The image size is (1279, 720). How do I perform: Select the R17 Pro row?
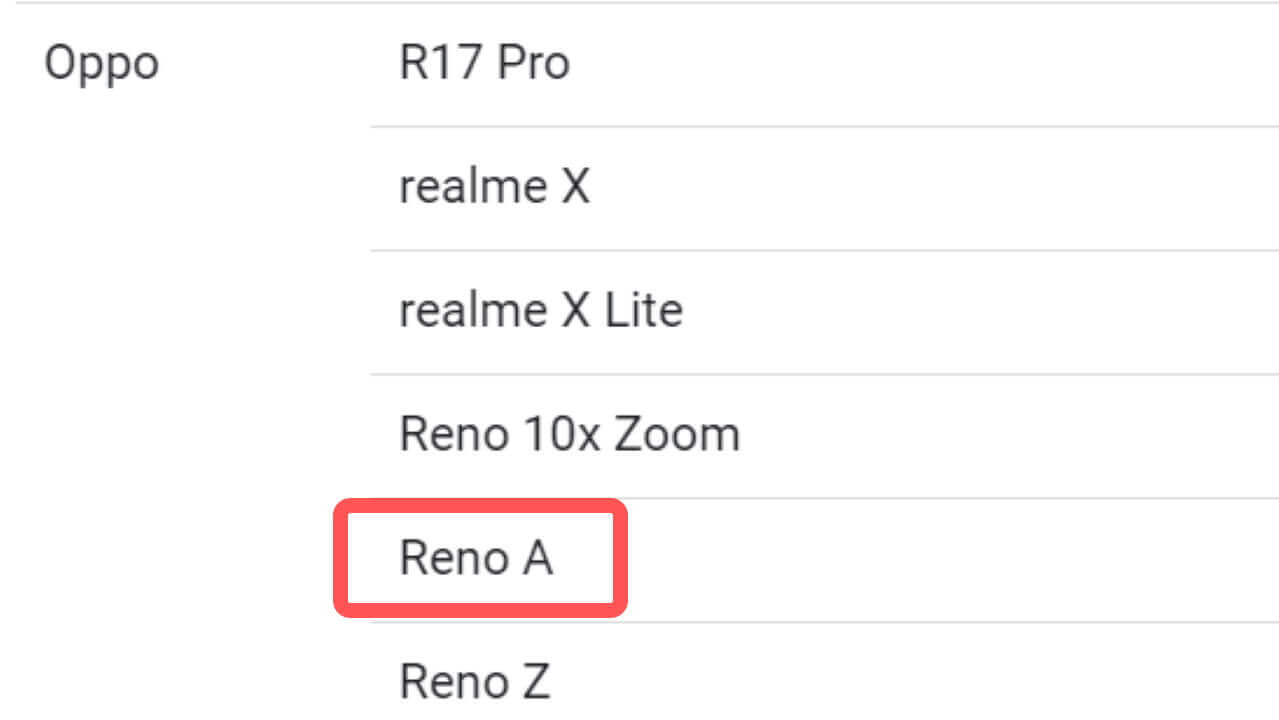pos(484,64)
